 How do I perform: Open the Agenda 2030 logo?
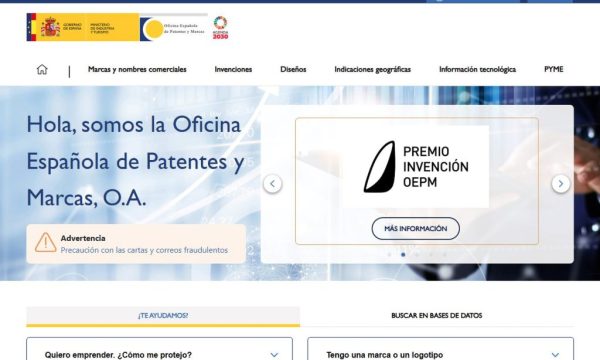click(220, 28)
